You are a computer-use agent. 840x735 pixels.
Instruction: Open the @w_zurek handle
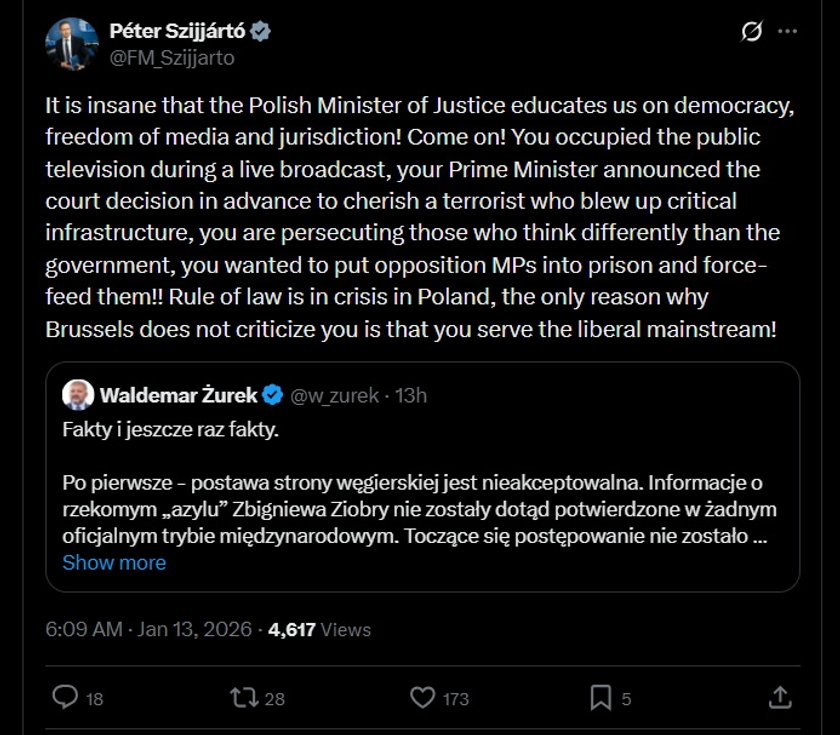pyautogui.click(x=334, y=395)
